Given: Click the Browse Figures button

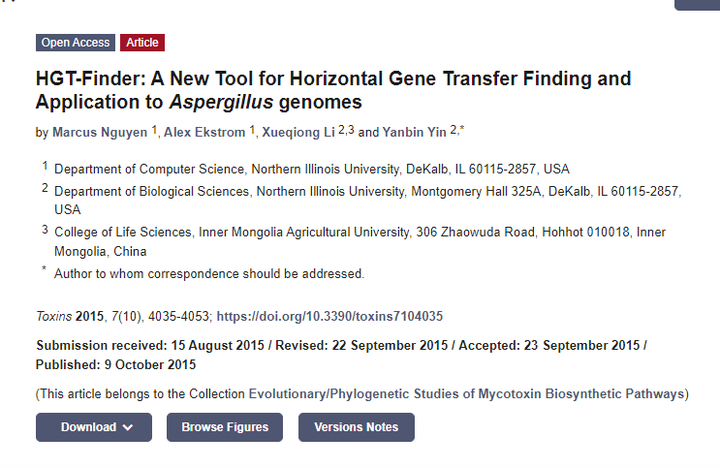Looking at the screenshot, I should tap(224, 427).
